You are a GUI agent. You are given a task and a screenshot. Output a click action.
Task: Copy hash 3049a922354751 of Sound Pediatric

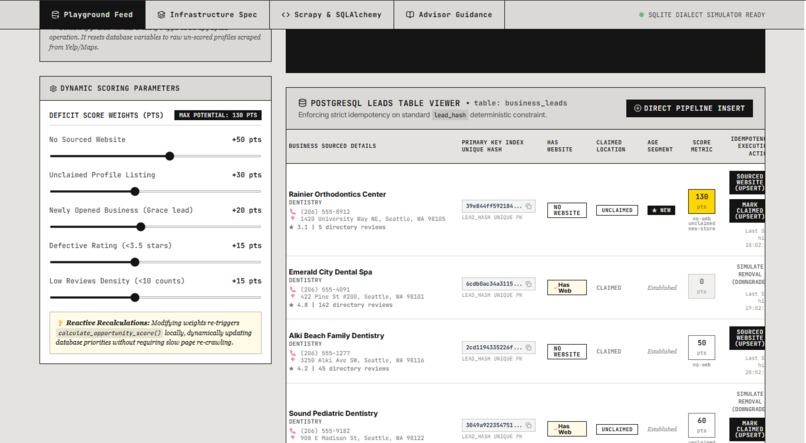pos(528,425)
